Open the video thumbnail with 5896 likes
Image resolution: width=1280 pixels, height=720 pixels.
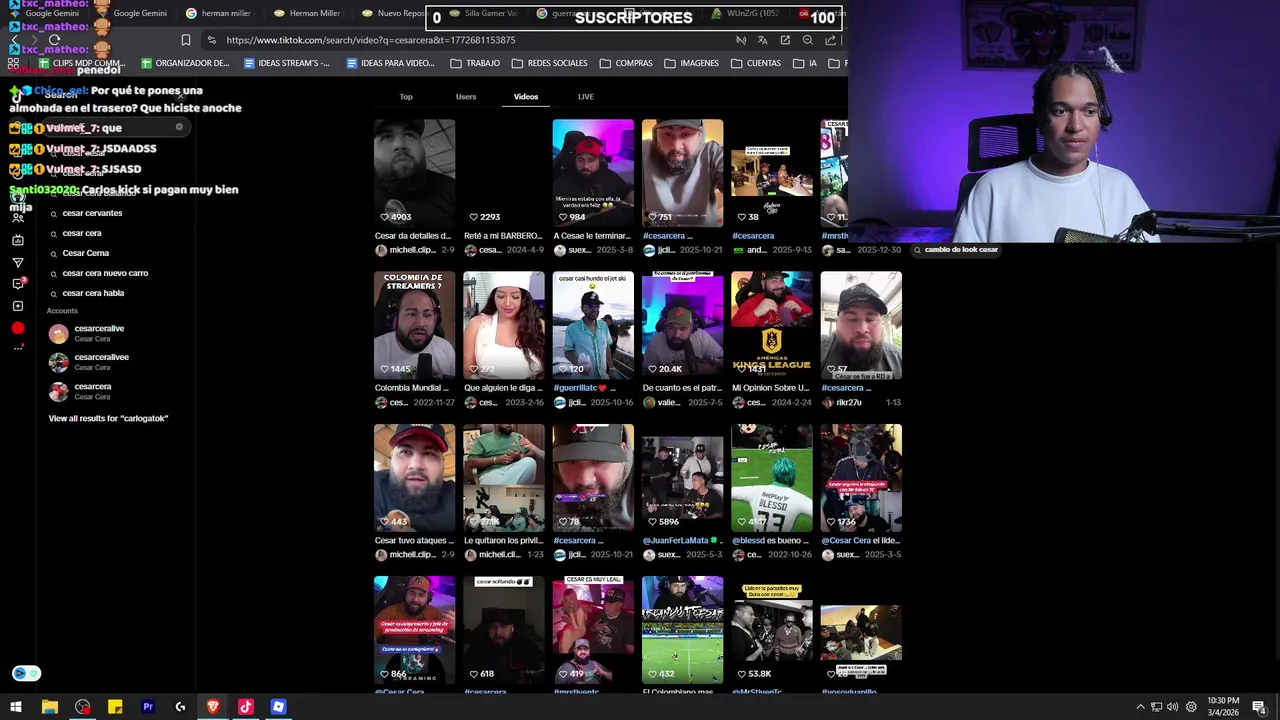(682, 477)
